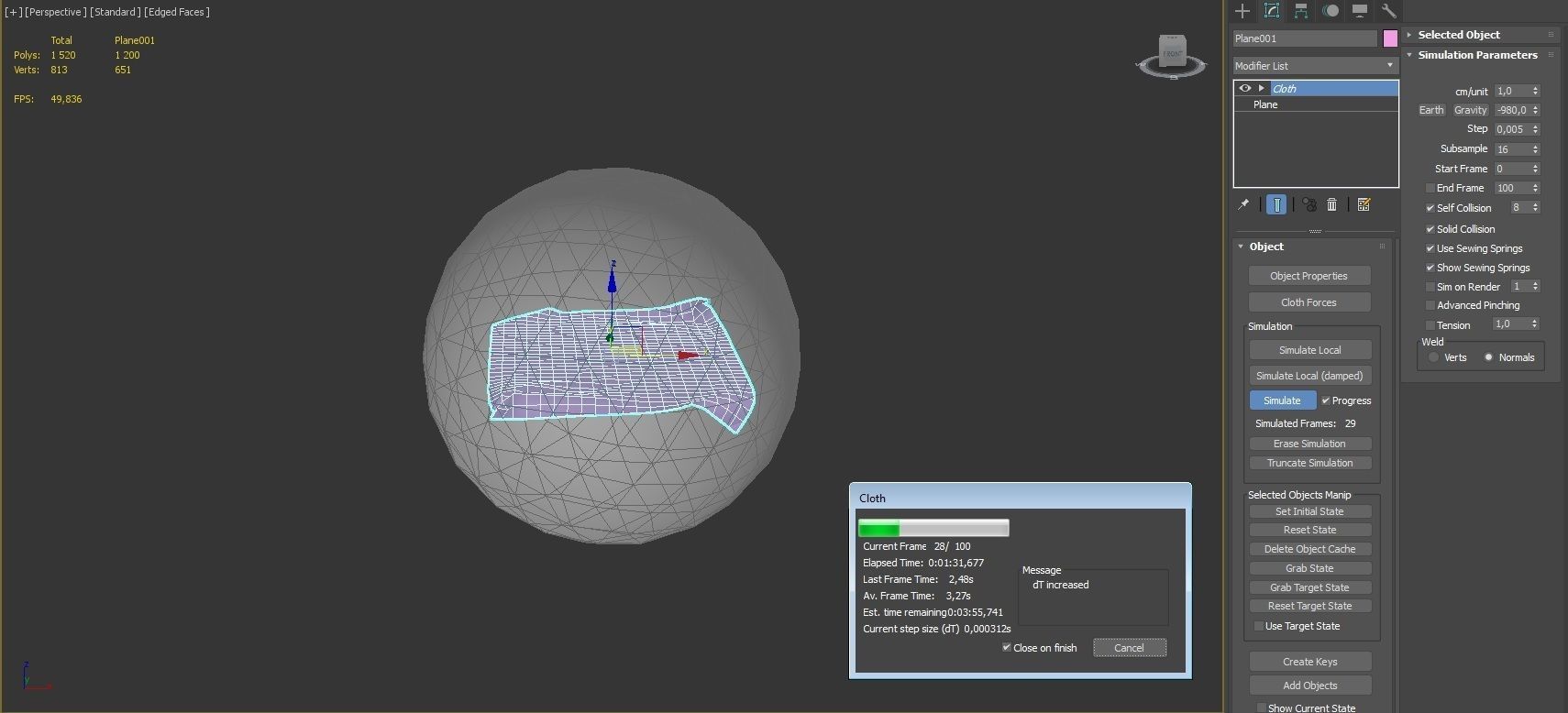The image size is (1568, 713).
Task: Click the Erase Simulation button
Action: [x=1309, y=444]
